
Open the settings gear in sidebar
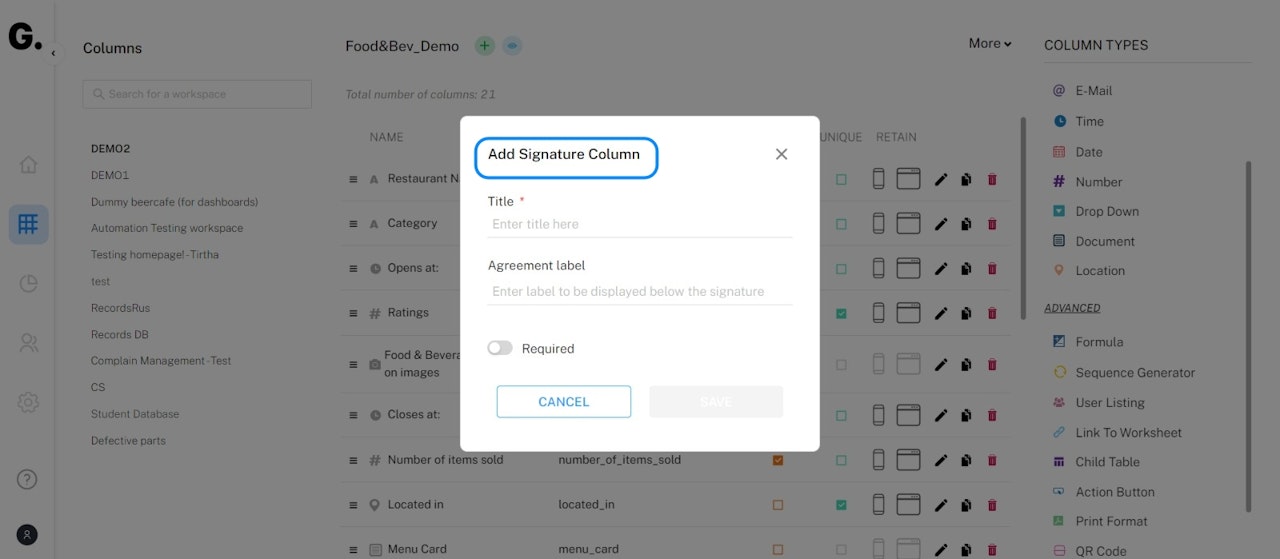coord(28,403)
